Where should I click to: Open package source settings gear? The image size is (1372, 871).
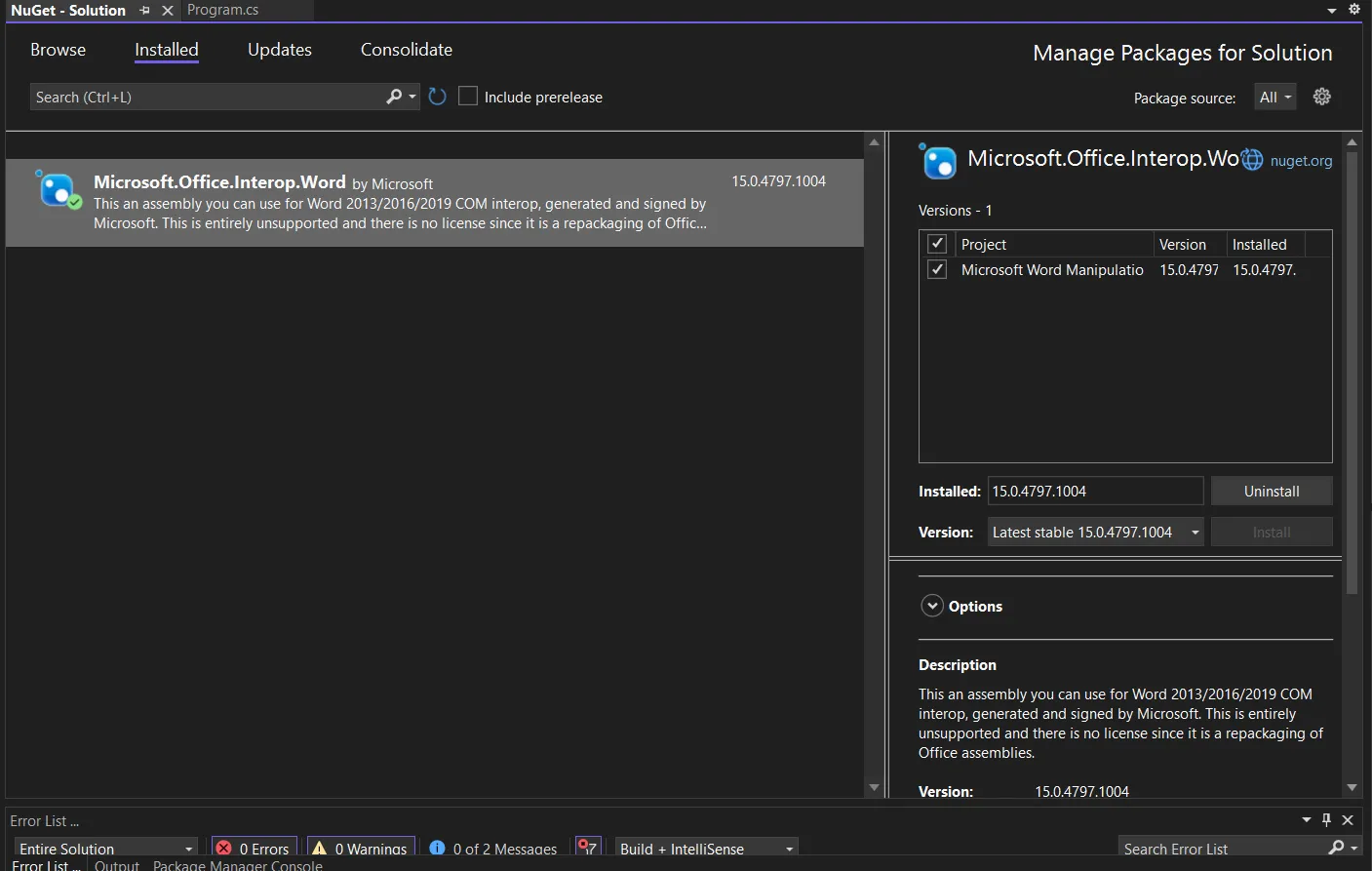pos(1321,97)
